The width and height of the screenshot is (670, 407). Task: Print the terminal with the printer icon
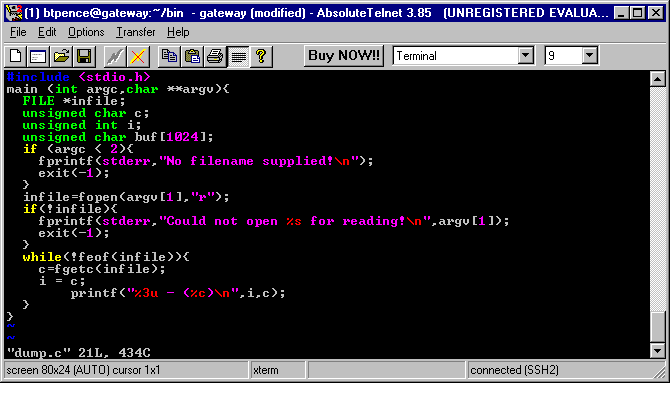click(214, 56)
